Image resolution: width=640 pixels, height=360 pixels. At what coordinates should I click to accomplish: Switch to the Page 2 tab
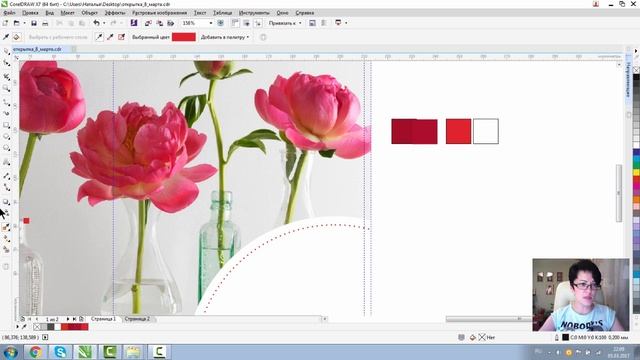137,319
